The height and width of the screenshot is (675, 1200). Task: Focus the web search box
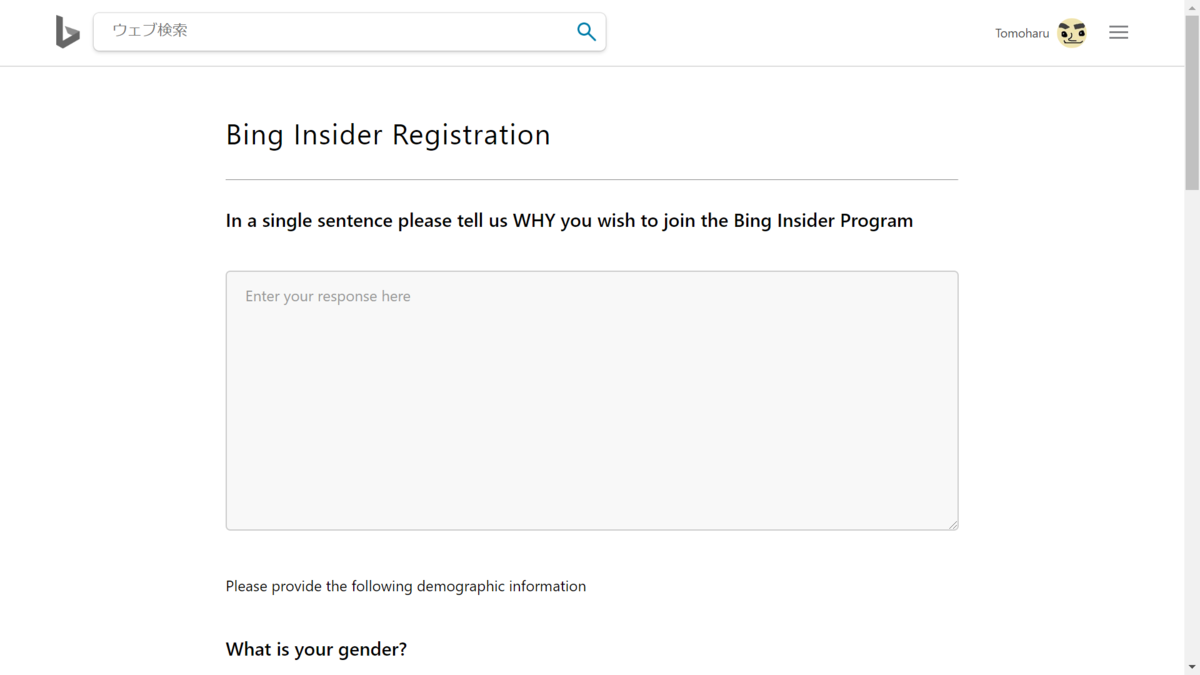tap(330, 31)
